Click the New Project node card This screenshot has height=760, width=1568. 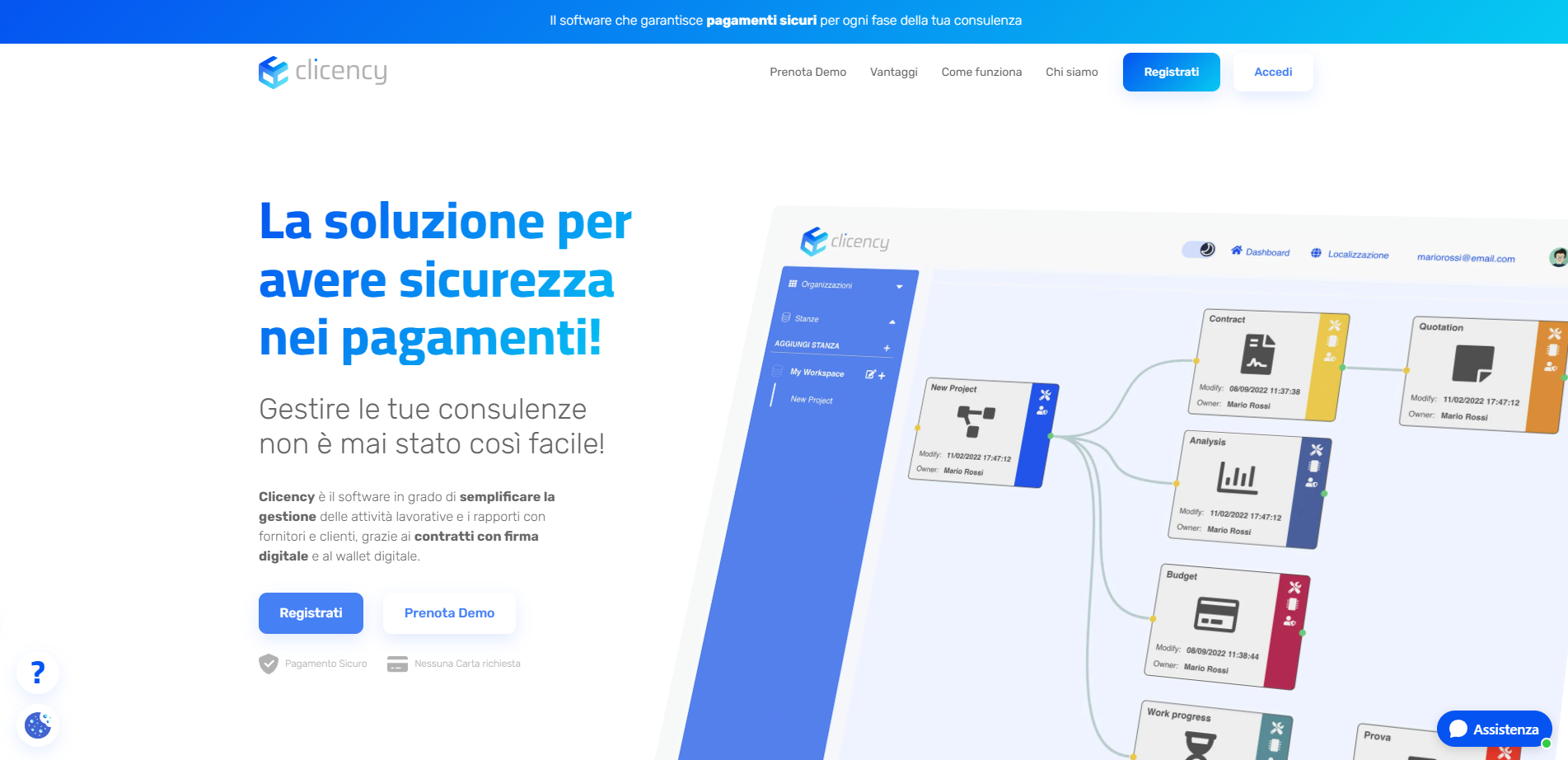click(983, 434)
